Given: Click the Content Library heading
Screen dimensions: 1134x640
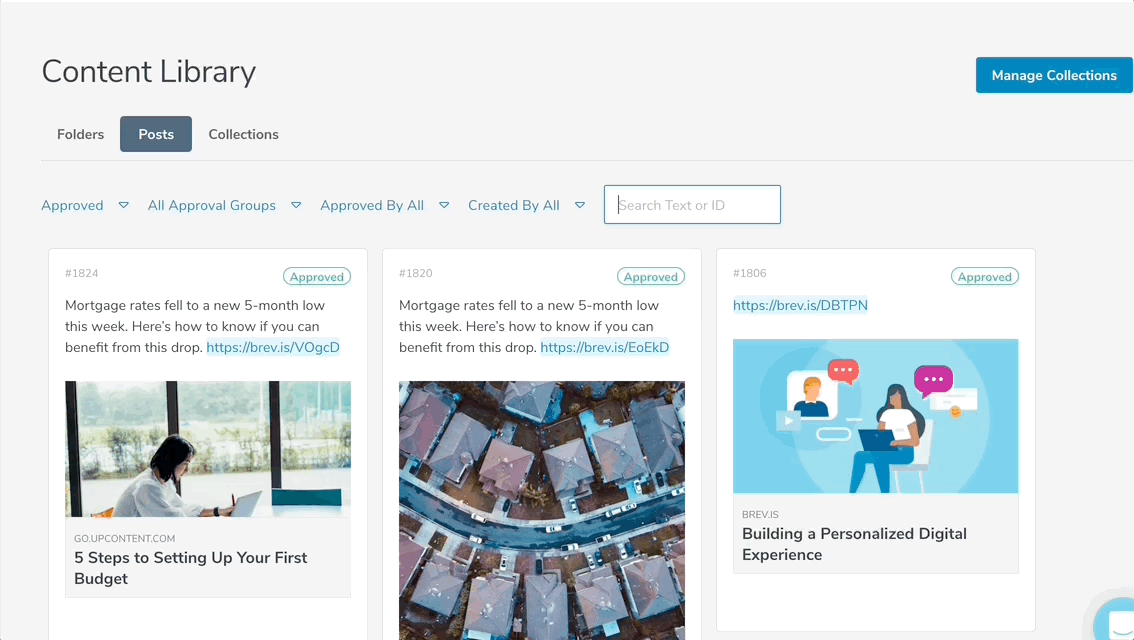Looking at the screenshot, I should tap(149, 72).
